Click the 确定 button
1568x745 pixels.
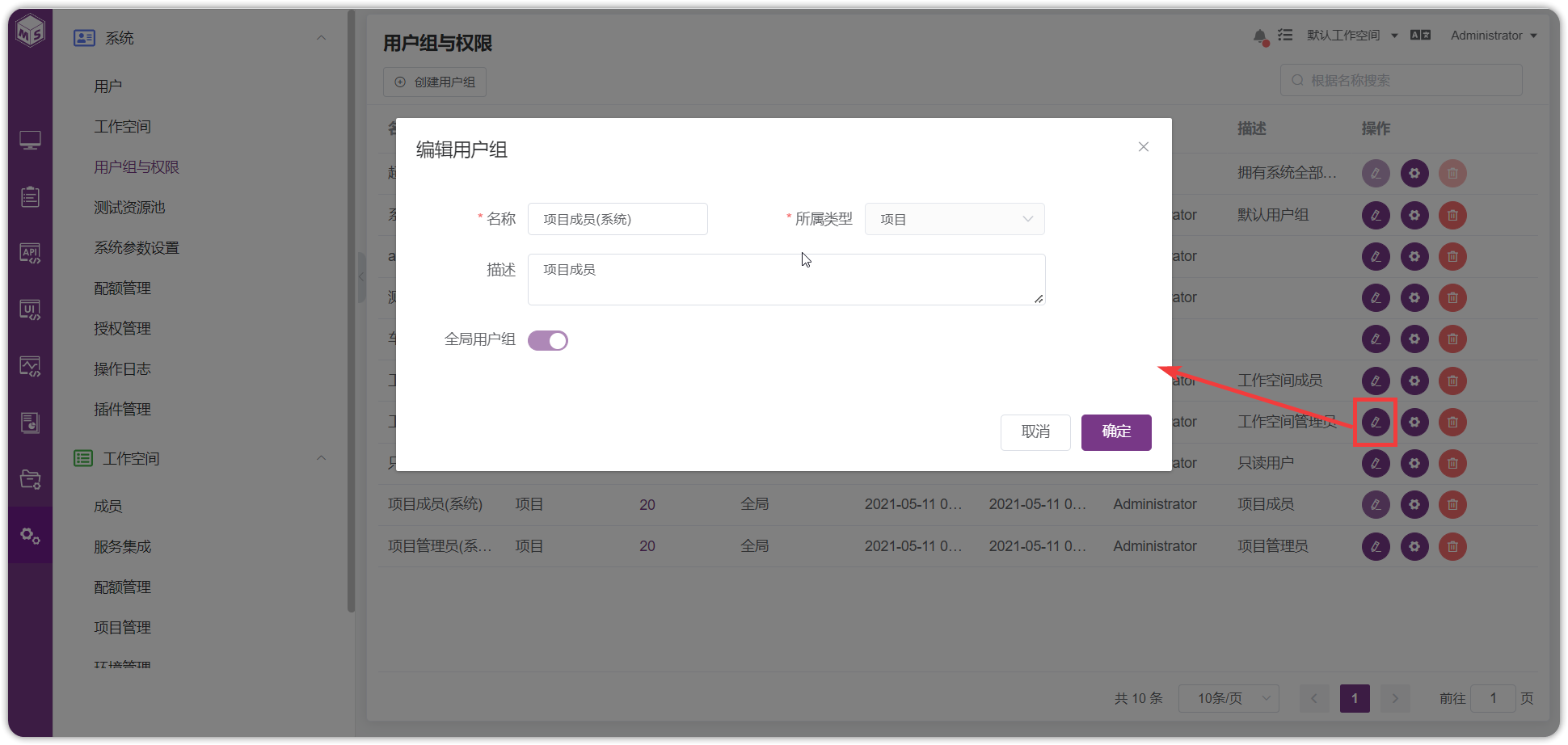[x=1116, y=432]
